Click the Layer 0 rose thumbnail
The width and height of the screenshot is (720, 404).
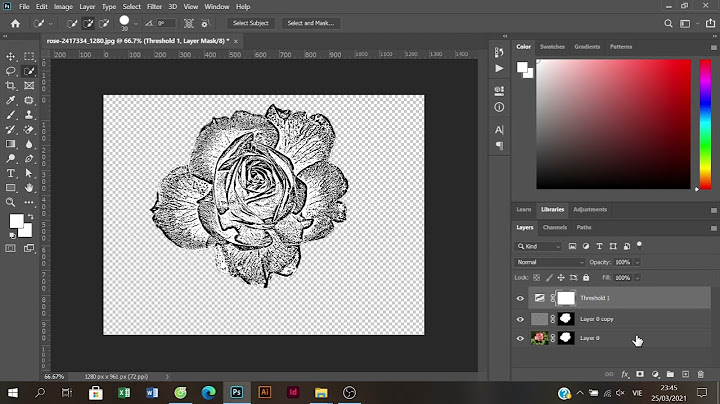[x=540, y=338]
